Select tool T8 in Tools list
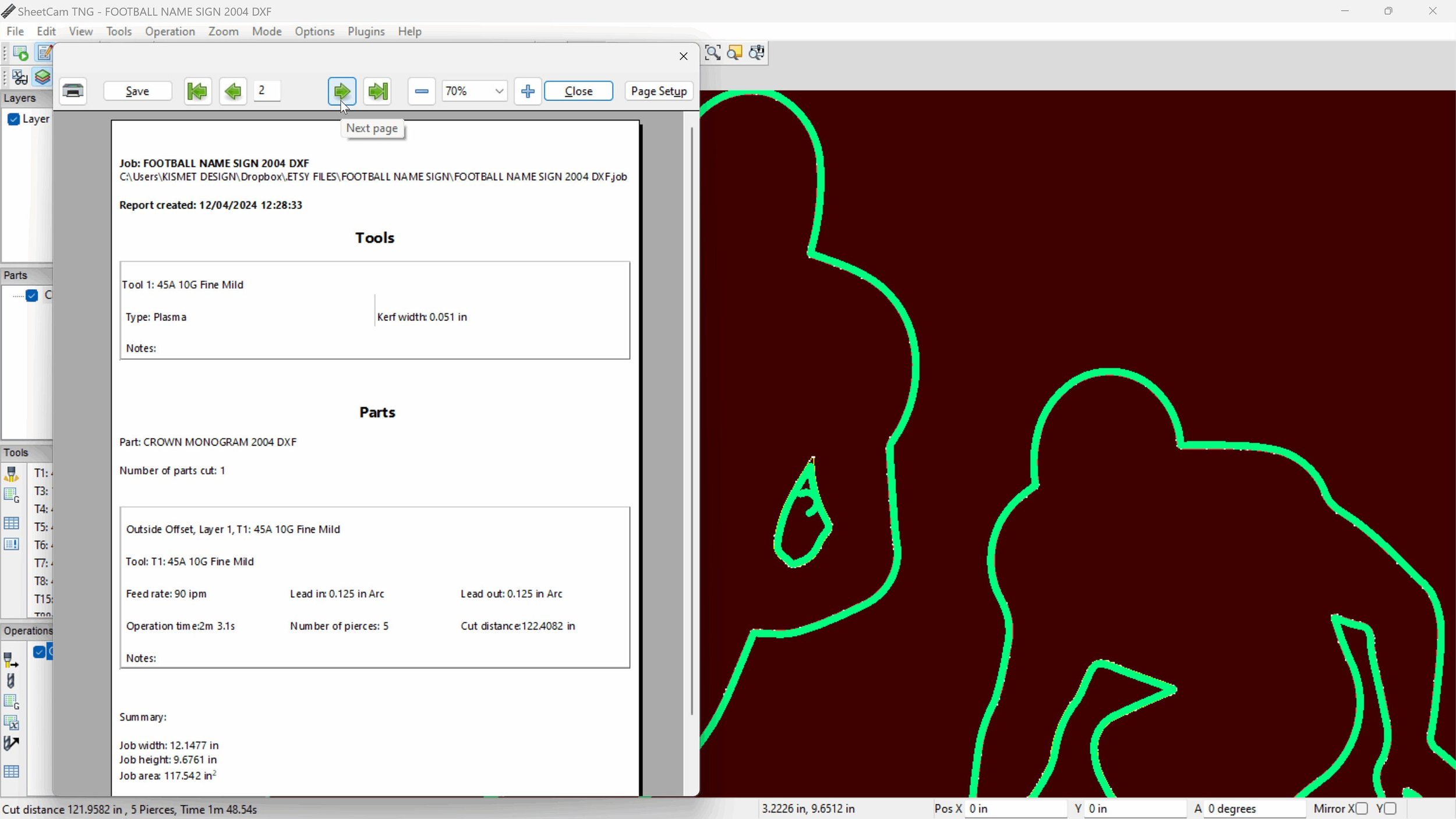Viewport: 1456px width, 819px height. (42, 581)
